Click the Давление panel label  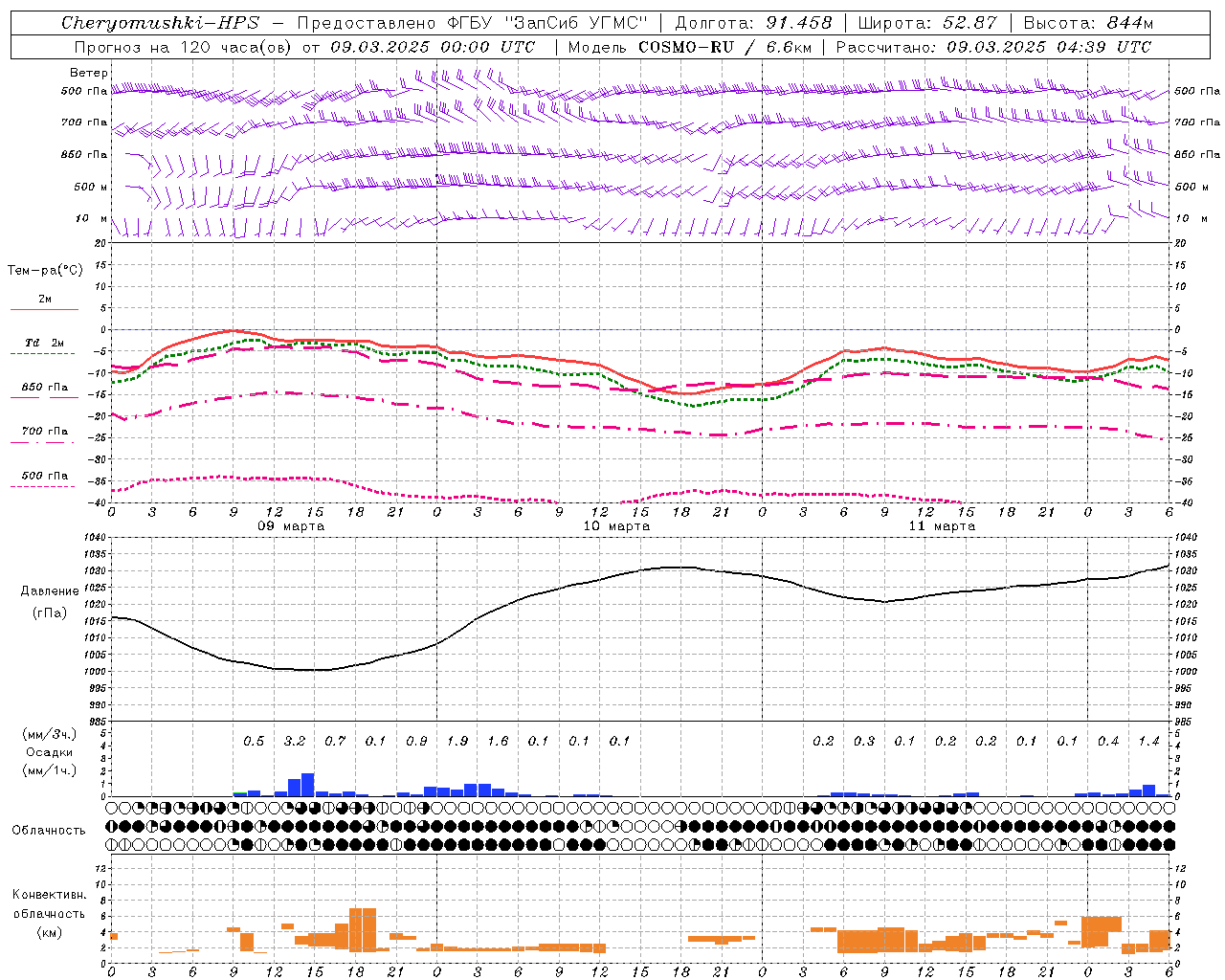[x=49, y=591]
